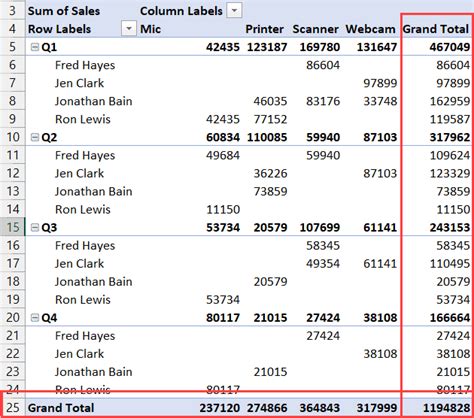
Task: Select the Sum of Sales cell
Action: (64, 11)
